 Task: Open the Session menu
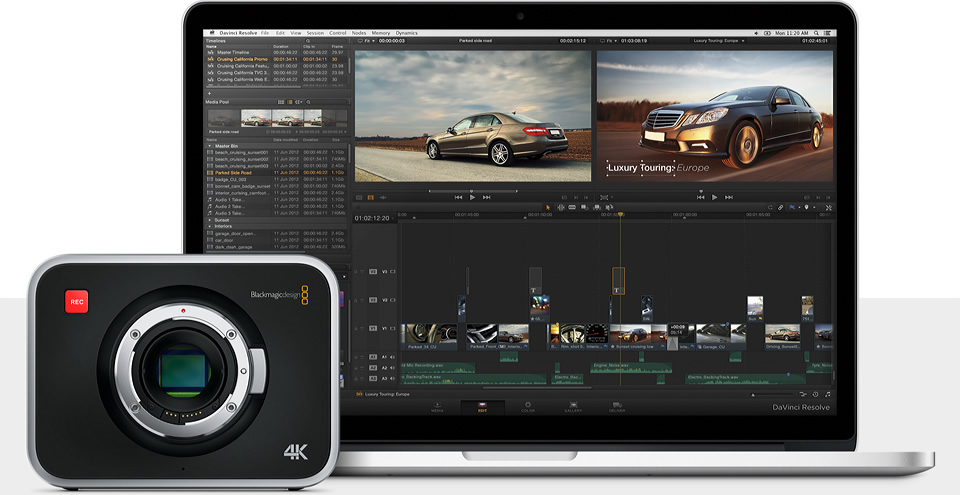point(315,33)
